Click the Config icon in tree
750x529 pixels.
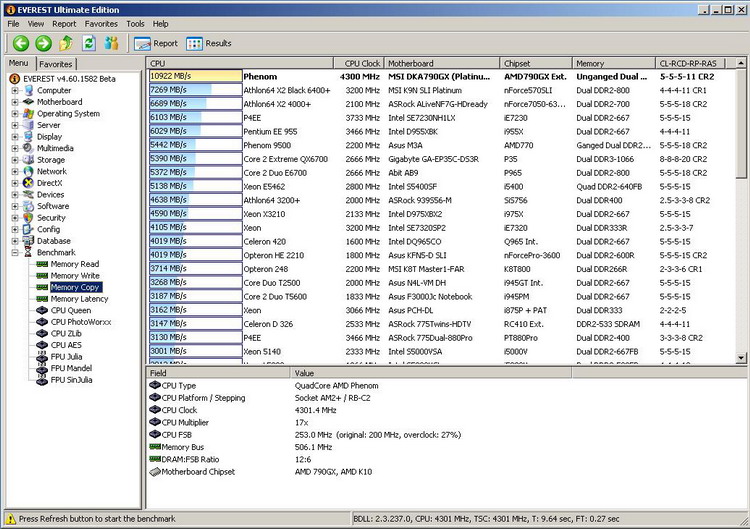28,230
